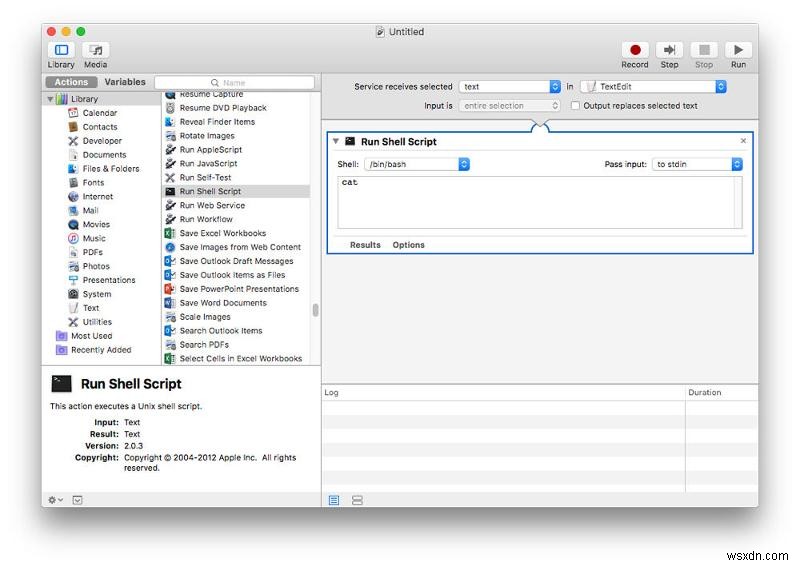The width and height of the screenshot is (800, 566).
Task: Select the Save Outlook Draft Messages action
Action: (x=236, y=261)
